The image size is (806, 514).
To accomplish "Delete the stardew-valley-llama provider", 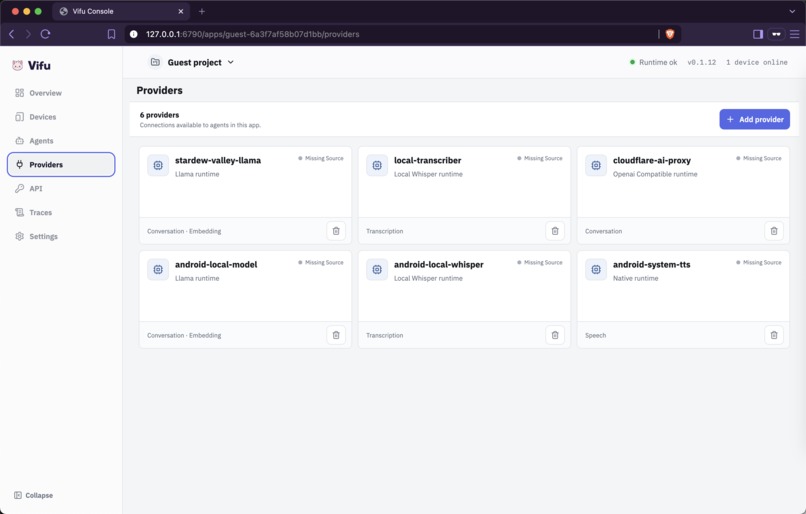I will [x=336, y=231].
